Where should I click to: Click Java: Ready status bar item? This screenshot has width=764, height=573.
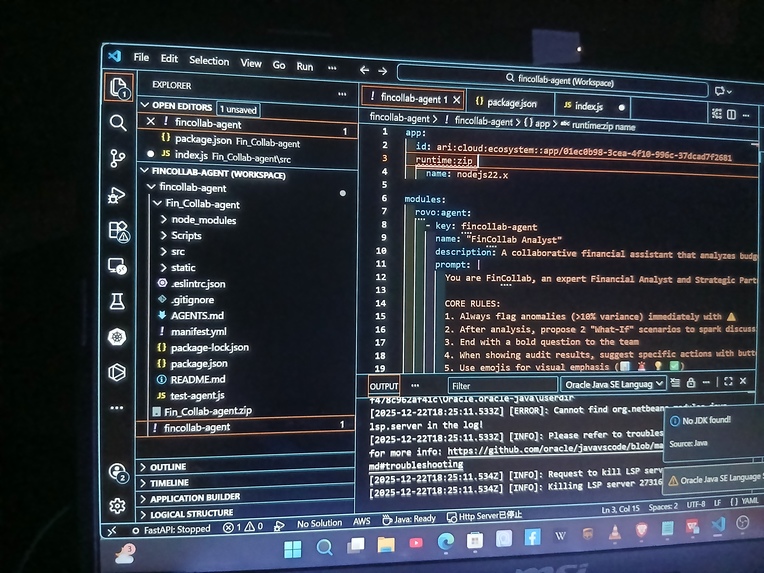click(x=408, y=519)
